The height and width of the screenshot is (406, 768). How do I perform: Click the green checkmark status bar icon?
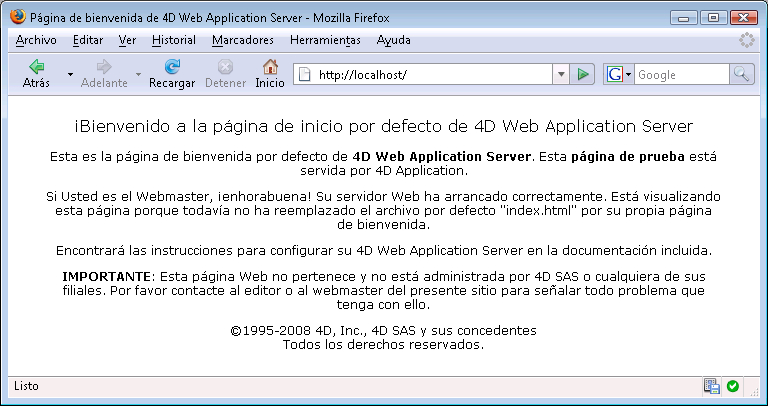tap(733, 385)
